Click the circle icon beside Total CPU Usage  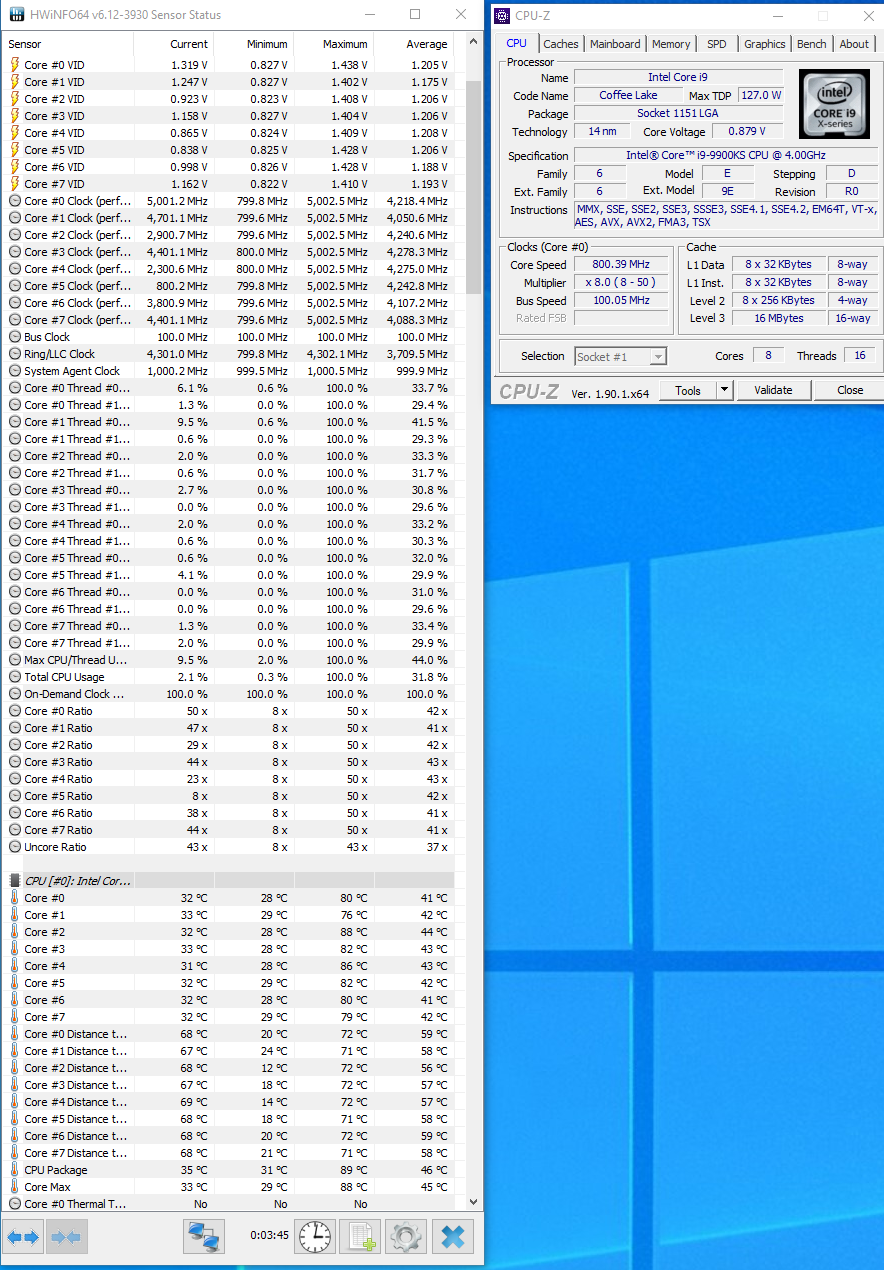(x=15, y=677)
